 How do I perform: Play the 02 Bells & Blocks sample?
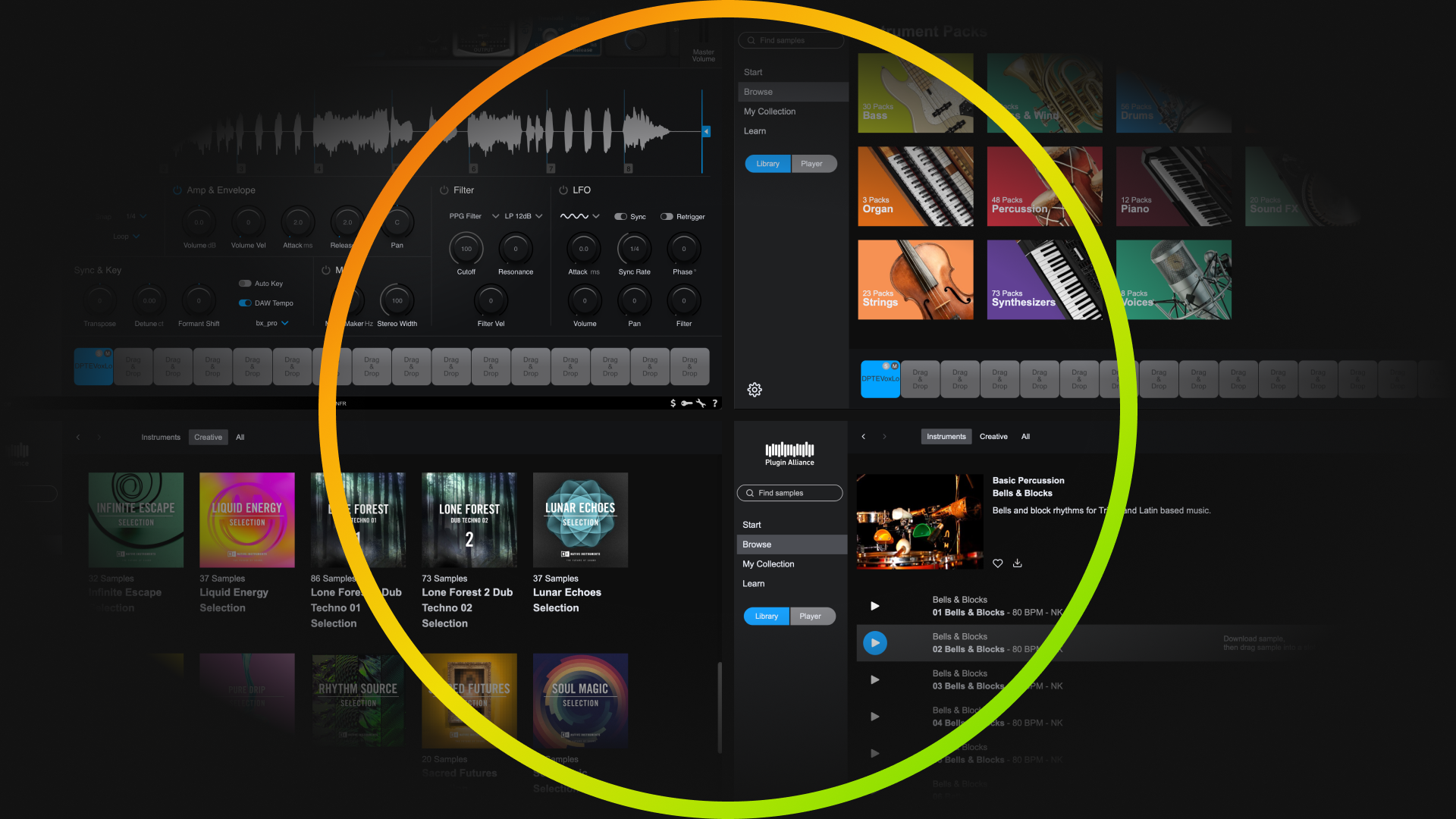click(x=875, y=643)
